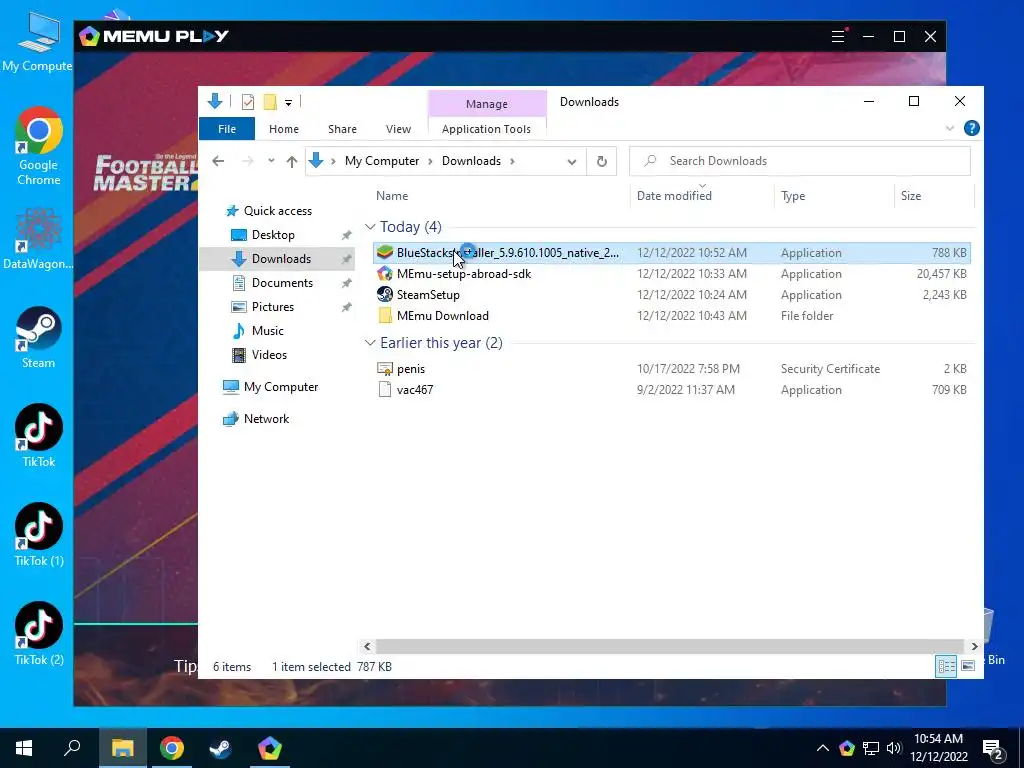Click the Back navigation arrow

[218, 161]
